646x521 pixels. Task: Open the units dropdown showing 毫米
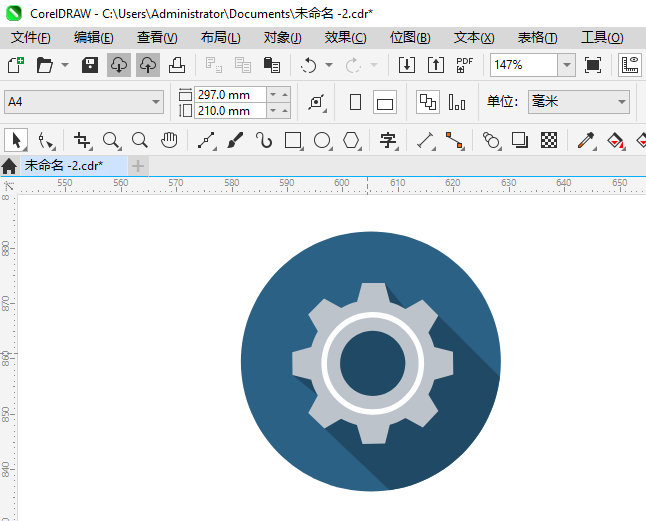(x=578, y=102)
